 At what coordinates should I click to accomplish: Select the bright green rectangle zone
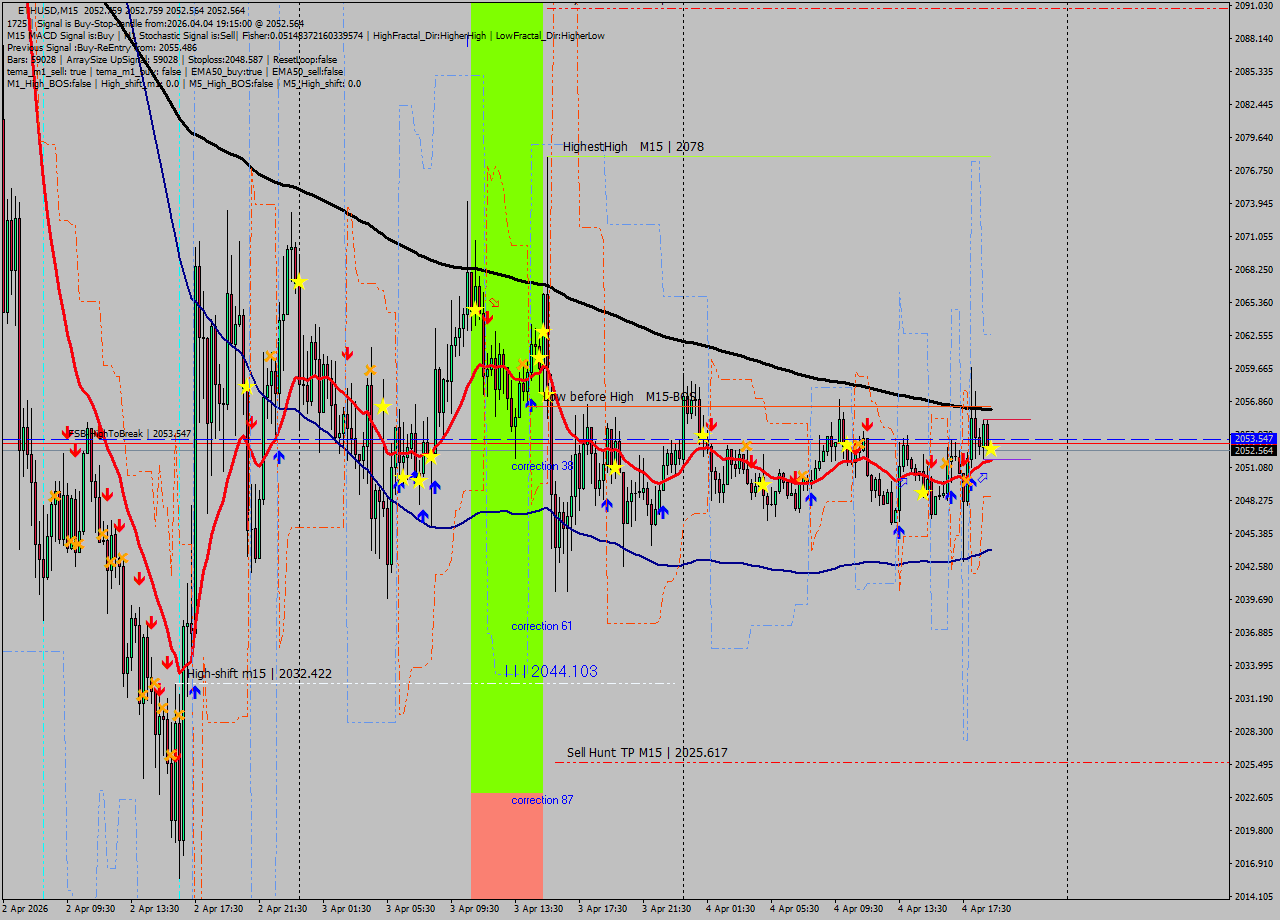click(507, 200)
